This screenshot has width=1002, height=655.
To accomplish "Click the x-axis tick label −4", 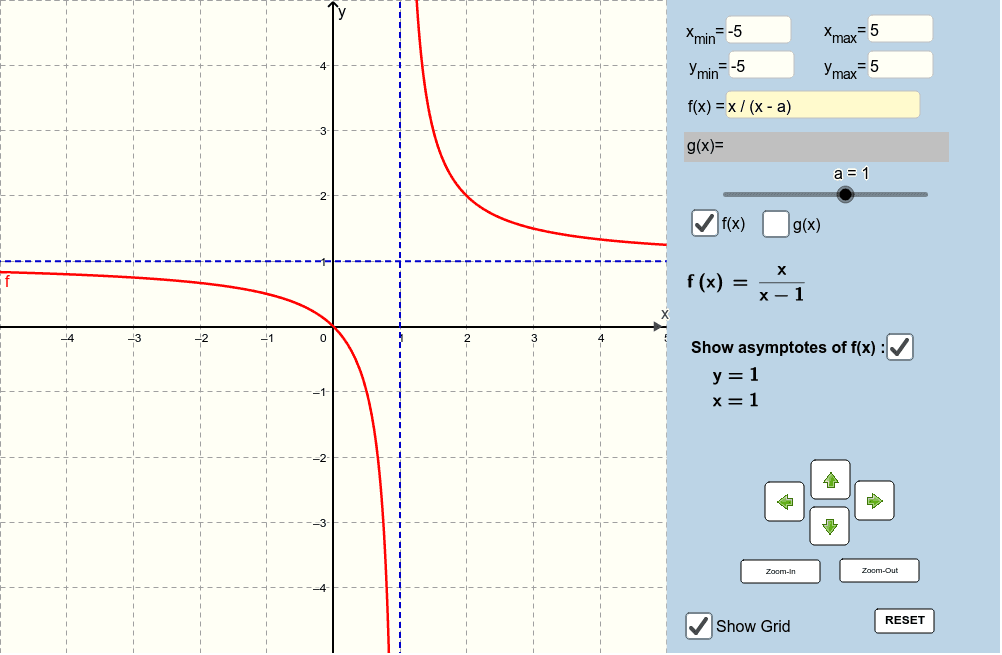I will (x=68, y=339).
